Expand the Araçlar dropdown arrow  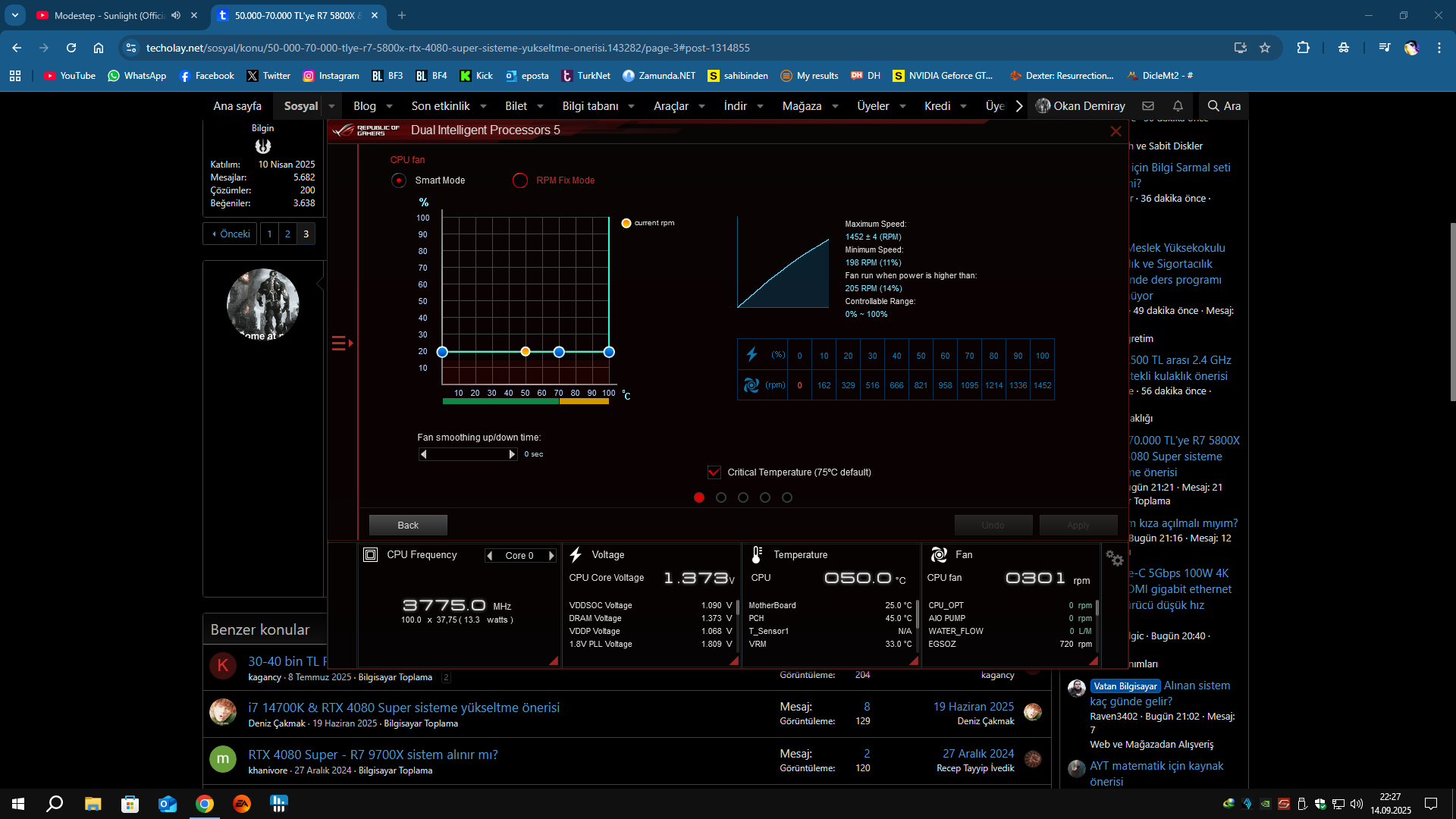coord(702,106)
